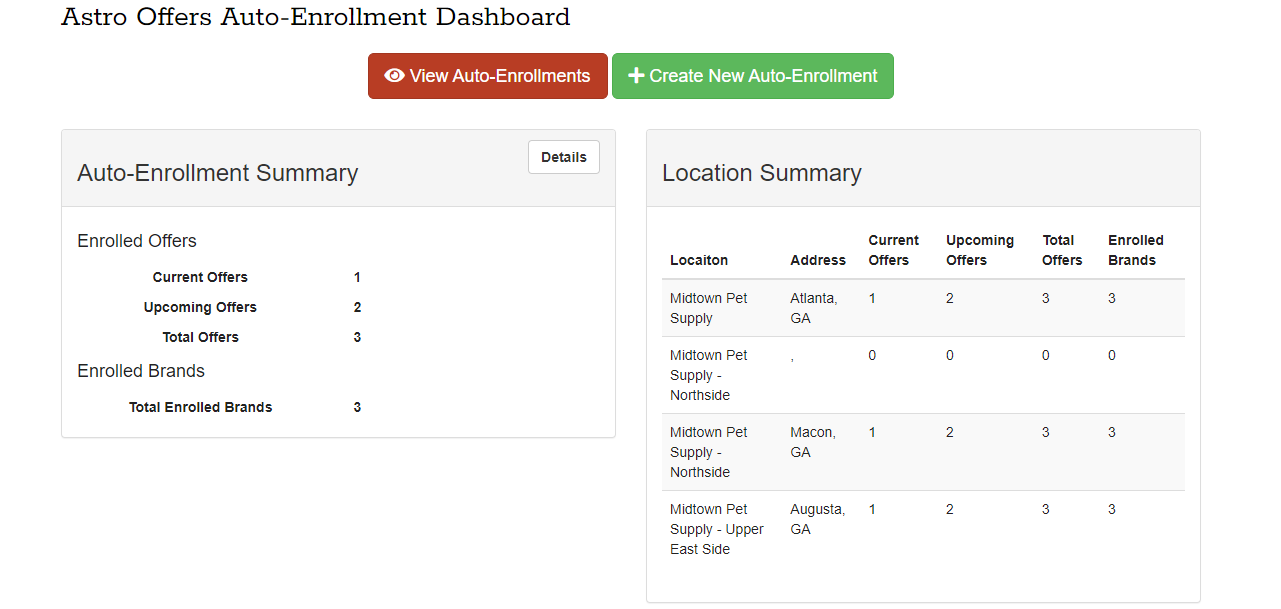
Task: Click the Location Summary panel heading
Action: click(761, 173)
